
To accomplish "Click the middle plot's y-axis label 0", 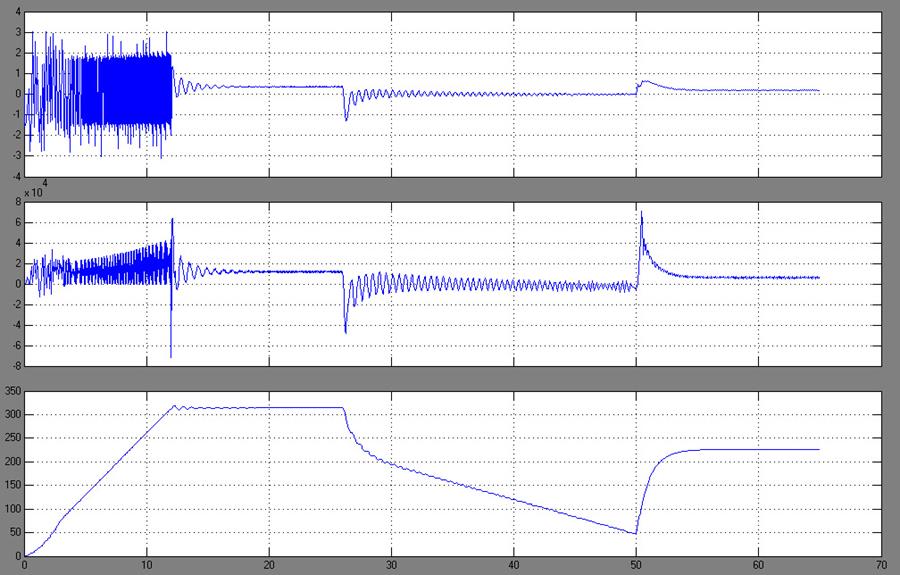I will pyautogui.click(x=17, y=284).
